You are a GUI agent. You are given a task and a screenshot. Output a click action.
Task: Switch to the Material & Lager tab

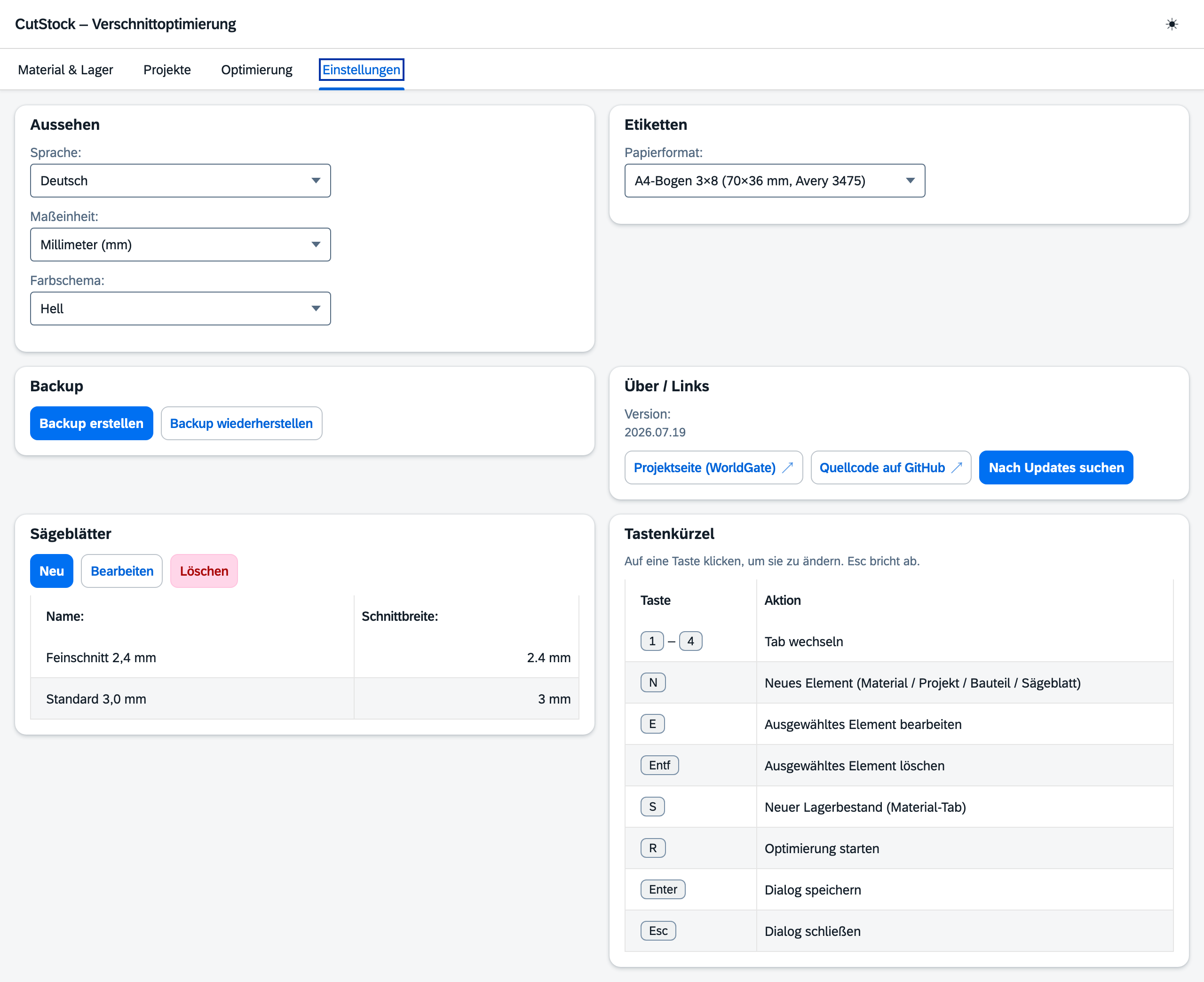pos(65,70)
